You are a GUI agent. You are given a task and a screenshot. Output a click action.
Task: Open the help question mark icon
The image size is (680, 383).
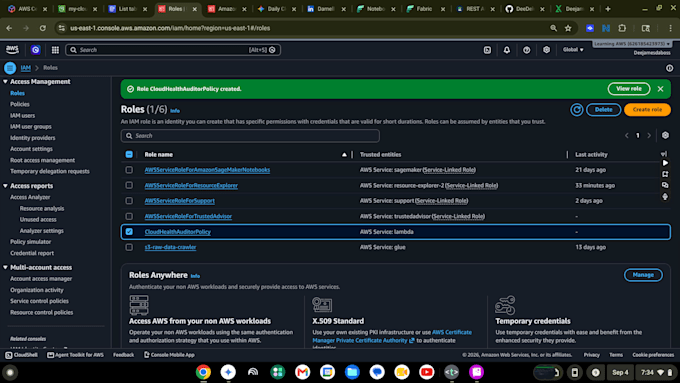(526, 50)
